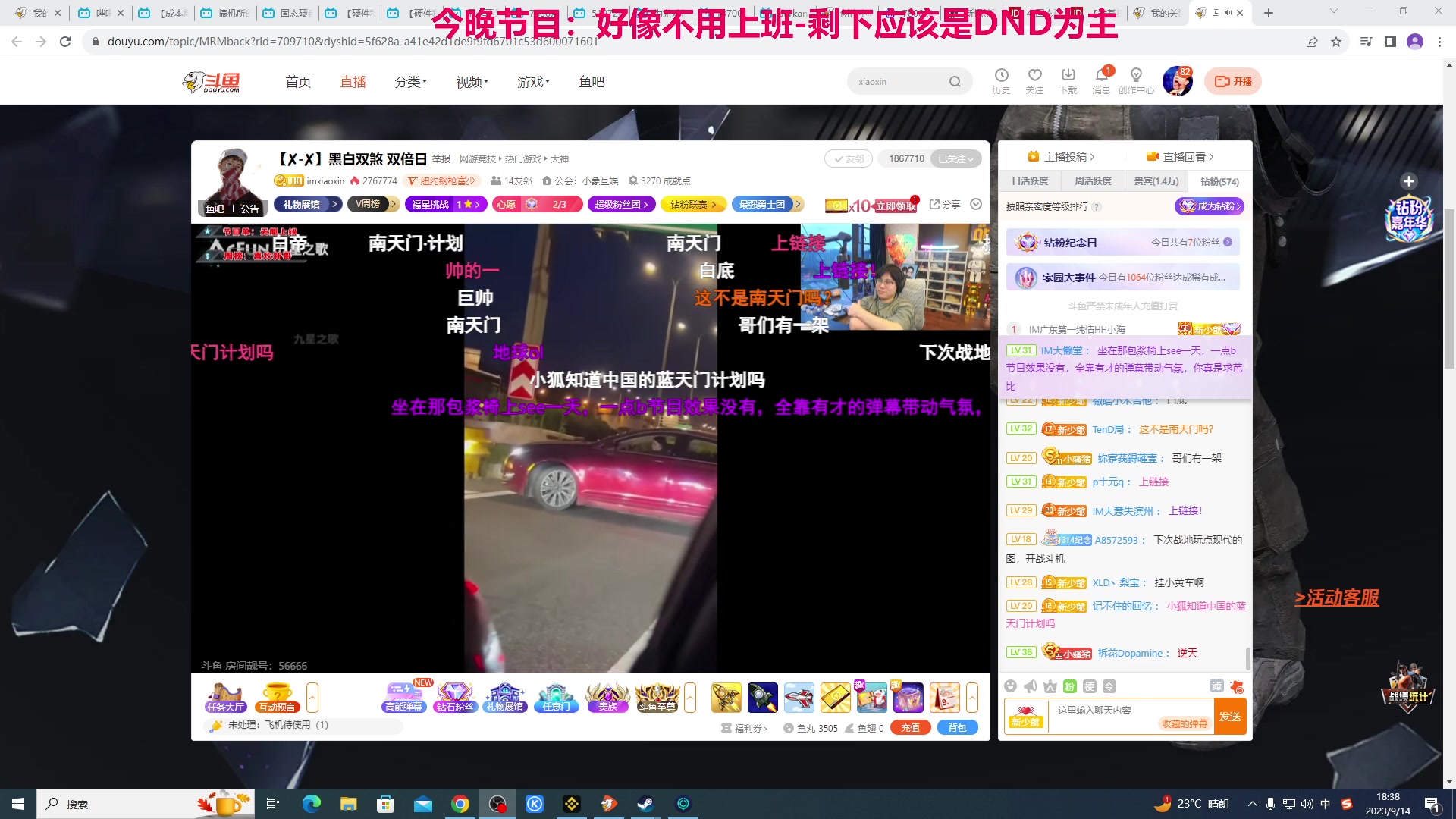
Task: Expand the 分类 dropdown in top navigation
Action: pyautogui.click(x=409, y=81)
